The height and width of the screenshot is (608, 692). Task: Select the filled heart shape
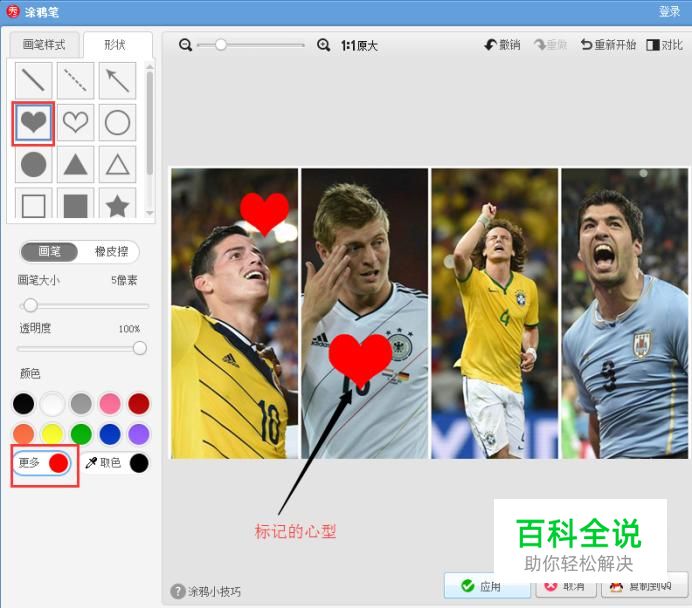coord(34,122)
